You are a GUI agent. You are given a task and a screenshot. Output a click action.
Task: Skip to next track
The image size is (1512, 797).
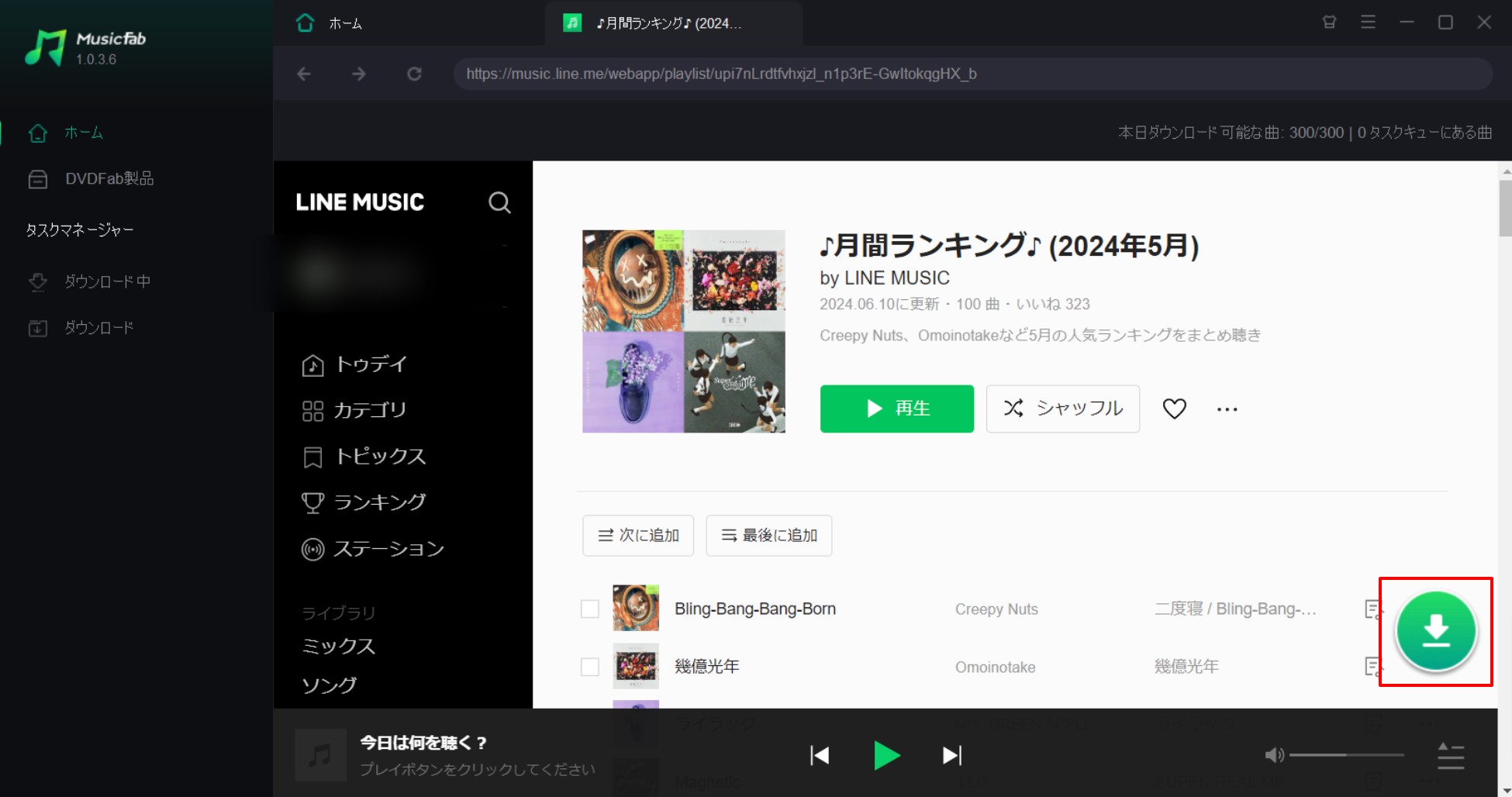point(952,755)
